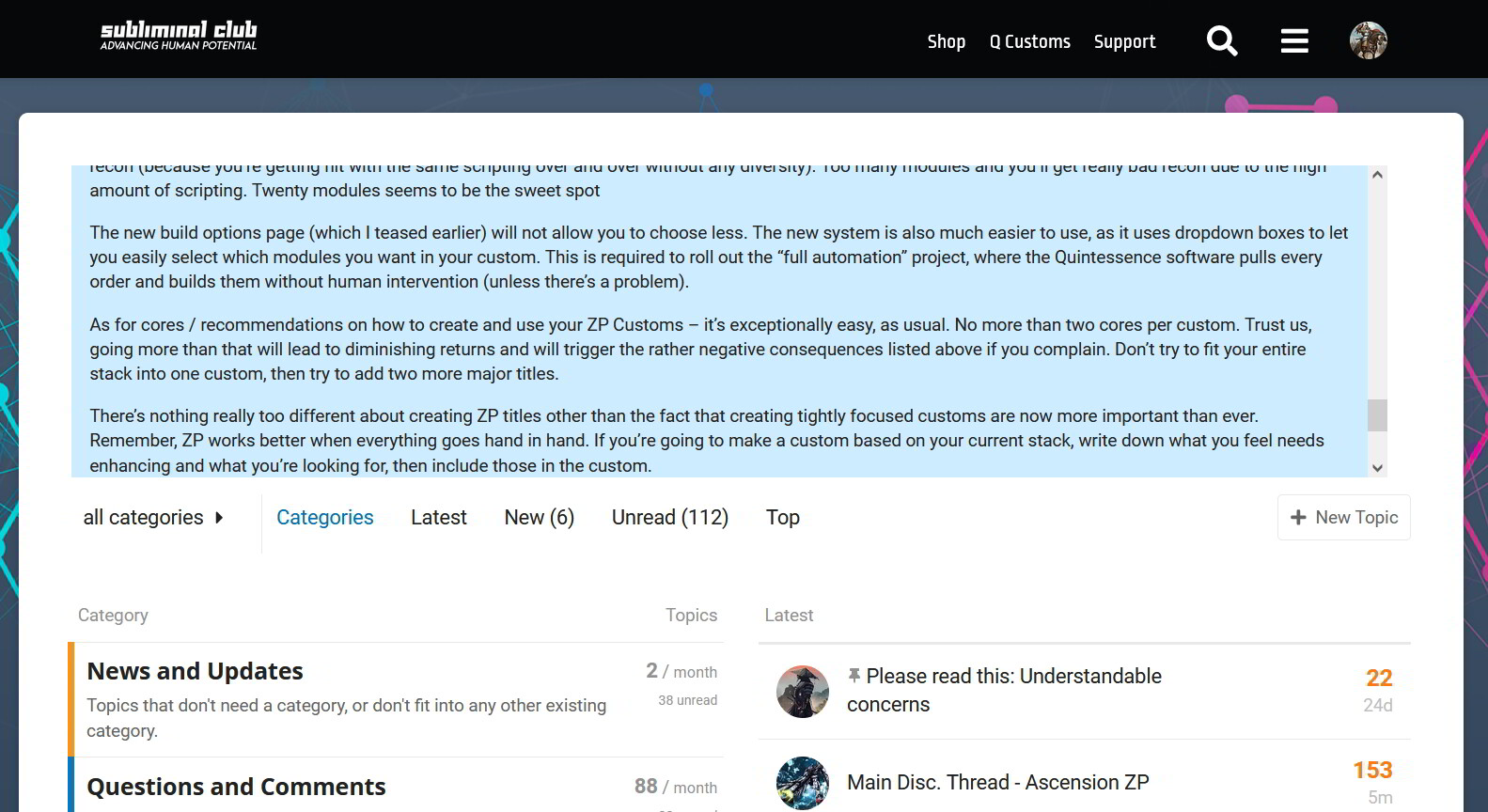Open the hamburger menu icon
Viewport: 1488px width, 812px height.
[x=1294, y=40]
